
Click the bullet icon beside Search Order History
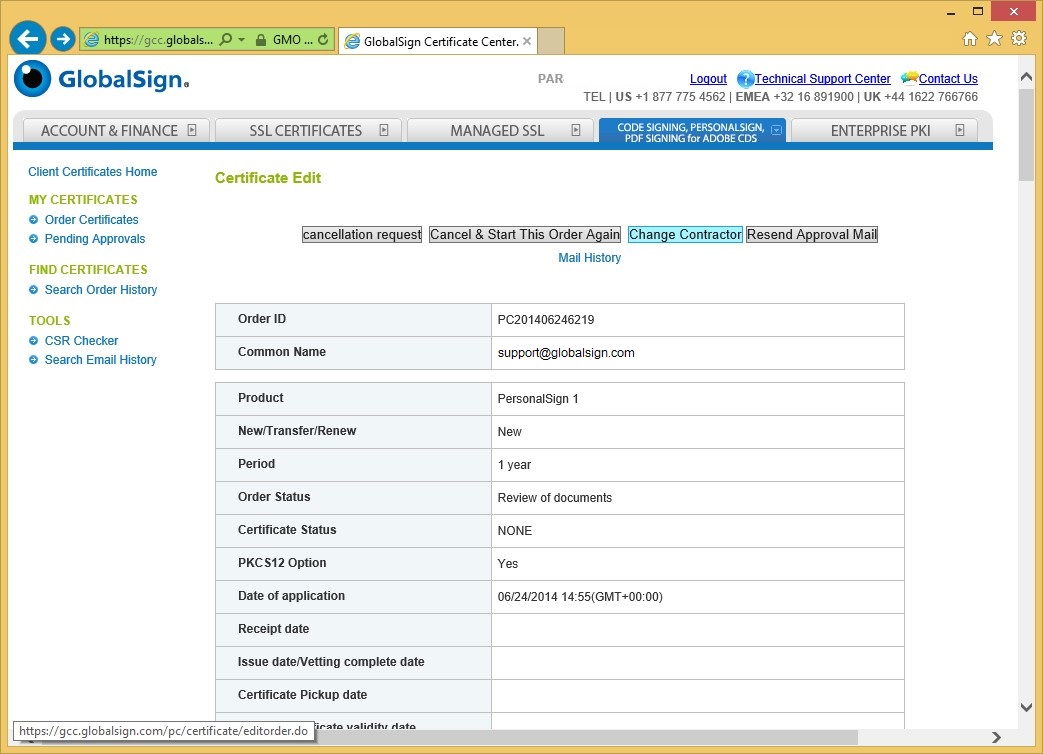(33, 289)
